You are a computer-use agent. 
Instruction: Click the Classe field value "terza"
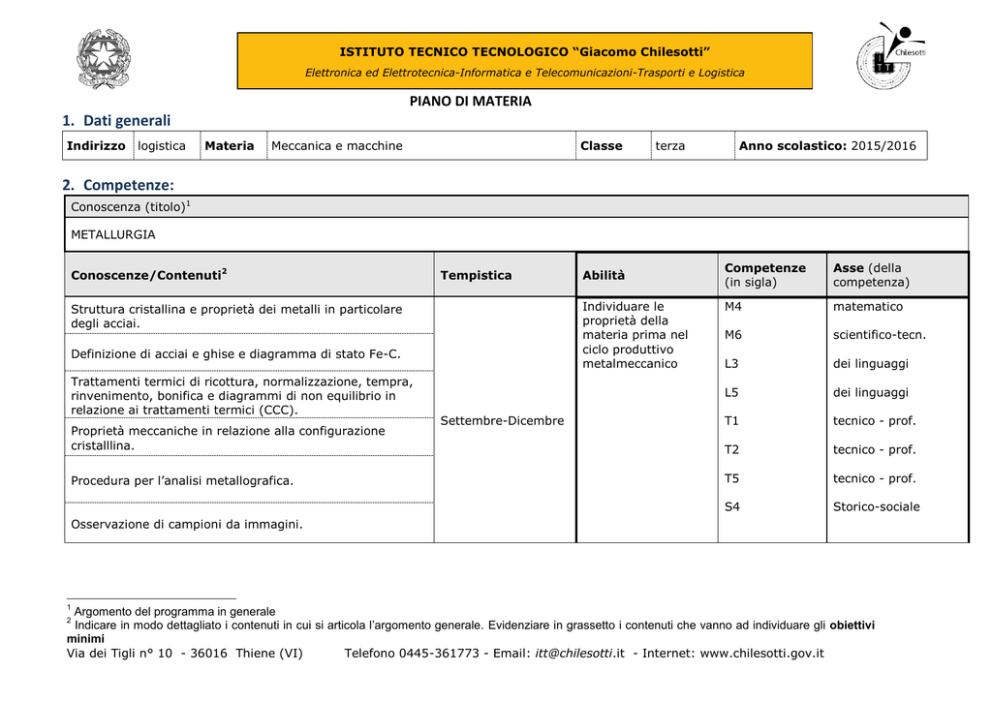[x=670, y=146]
